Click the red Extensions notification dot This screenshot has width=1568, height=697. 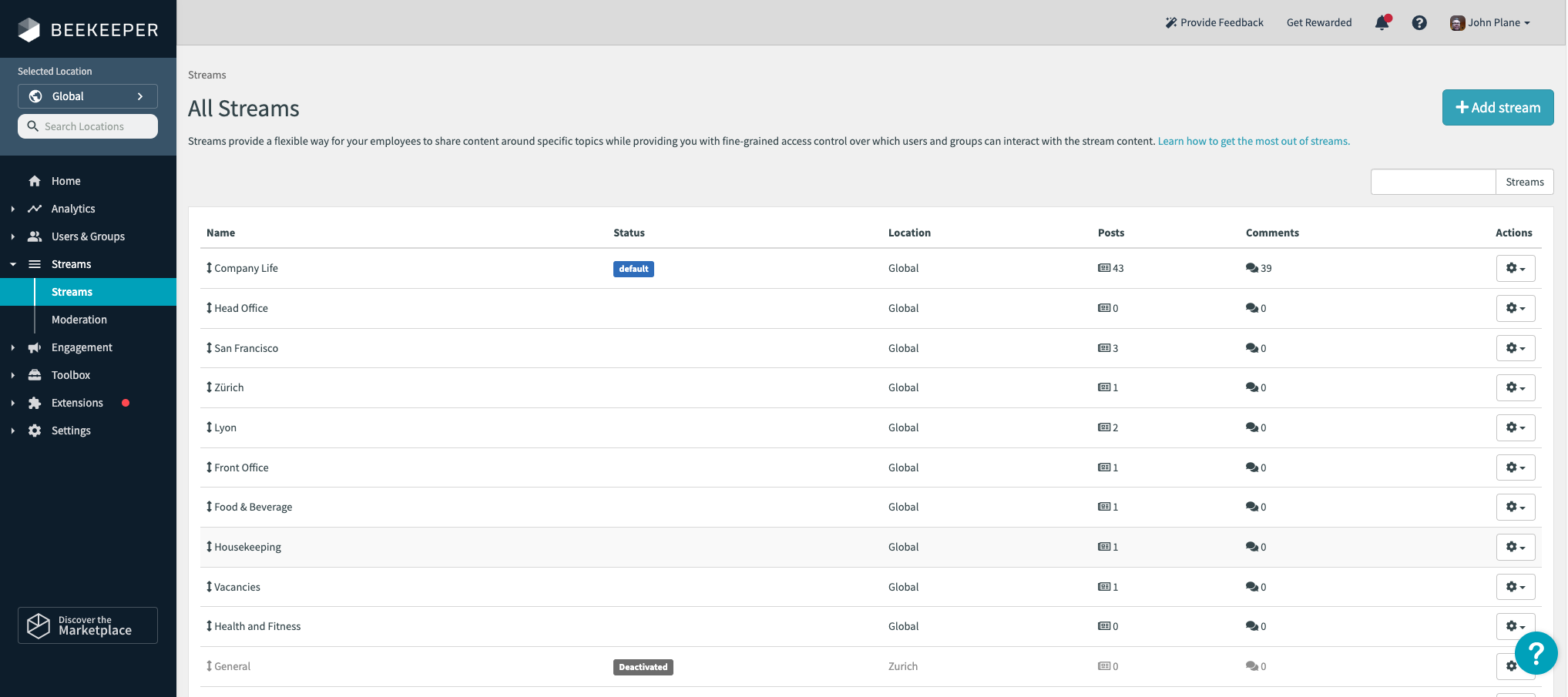coord(125,402)
